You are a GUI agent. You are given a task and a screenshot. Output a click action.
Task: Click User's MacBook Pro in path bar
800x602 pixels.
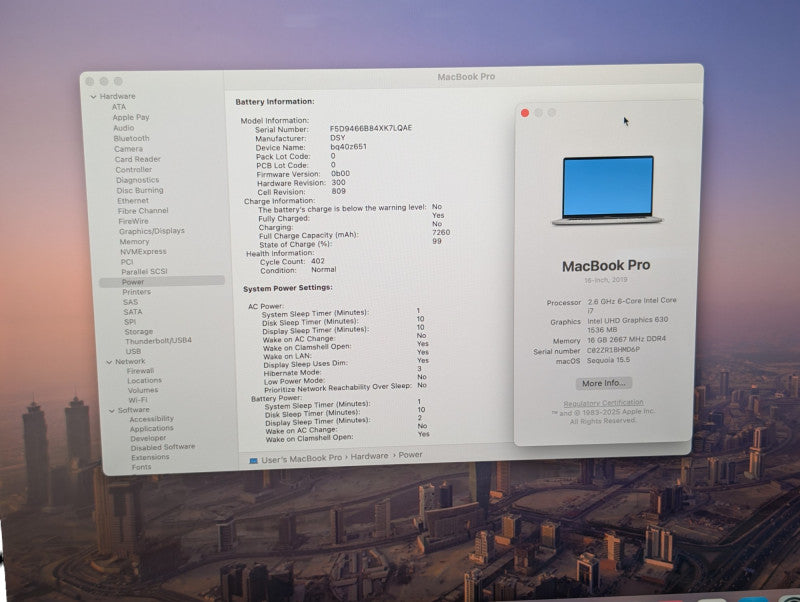pyautogui.click(x=302, y=459)
